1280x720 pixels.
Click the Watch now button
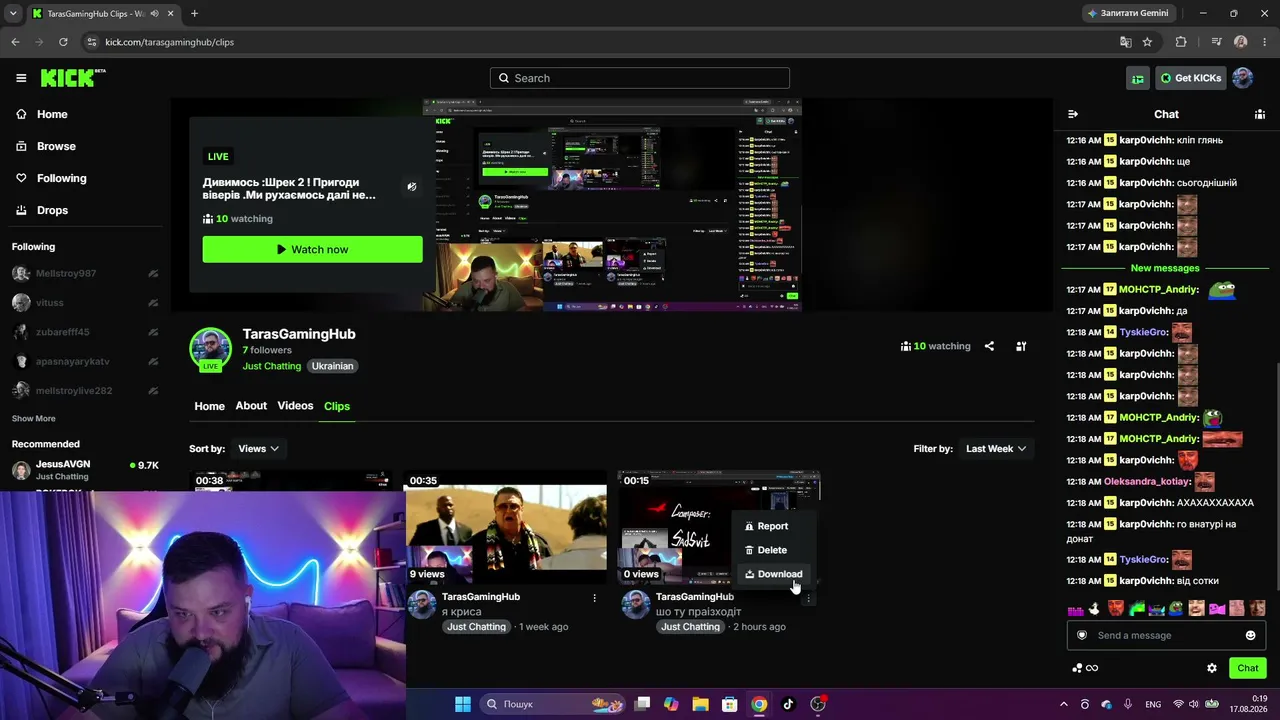pos(312,249)
